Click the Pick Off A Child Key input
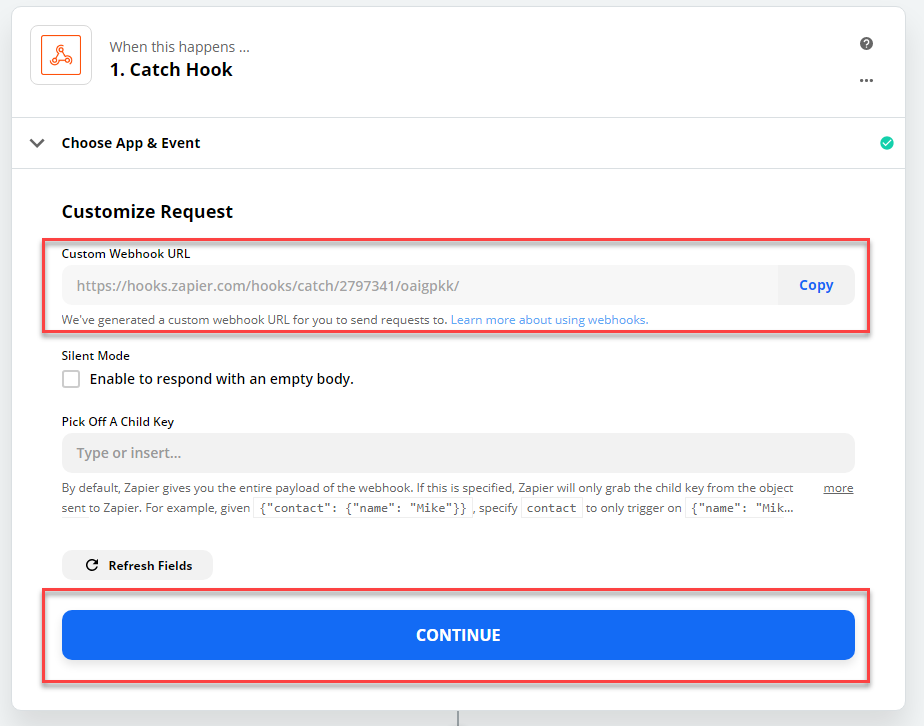The width and height of the screenshot is (924, 726). coord(458,453)
